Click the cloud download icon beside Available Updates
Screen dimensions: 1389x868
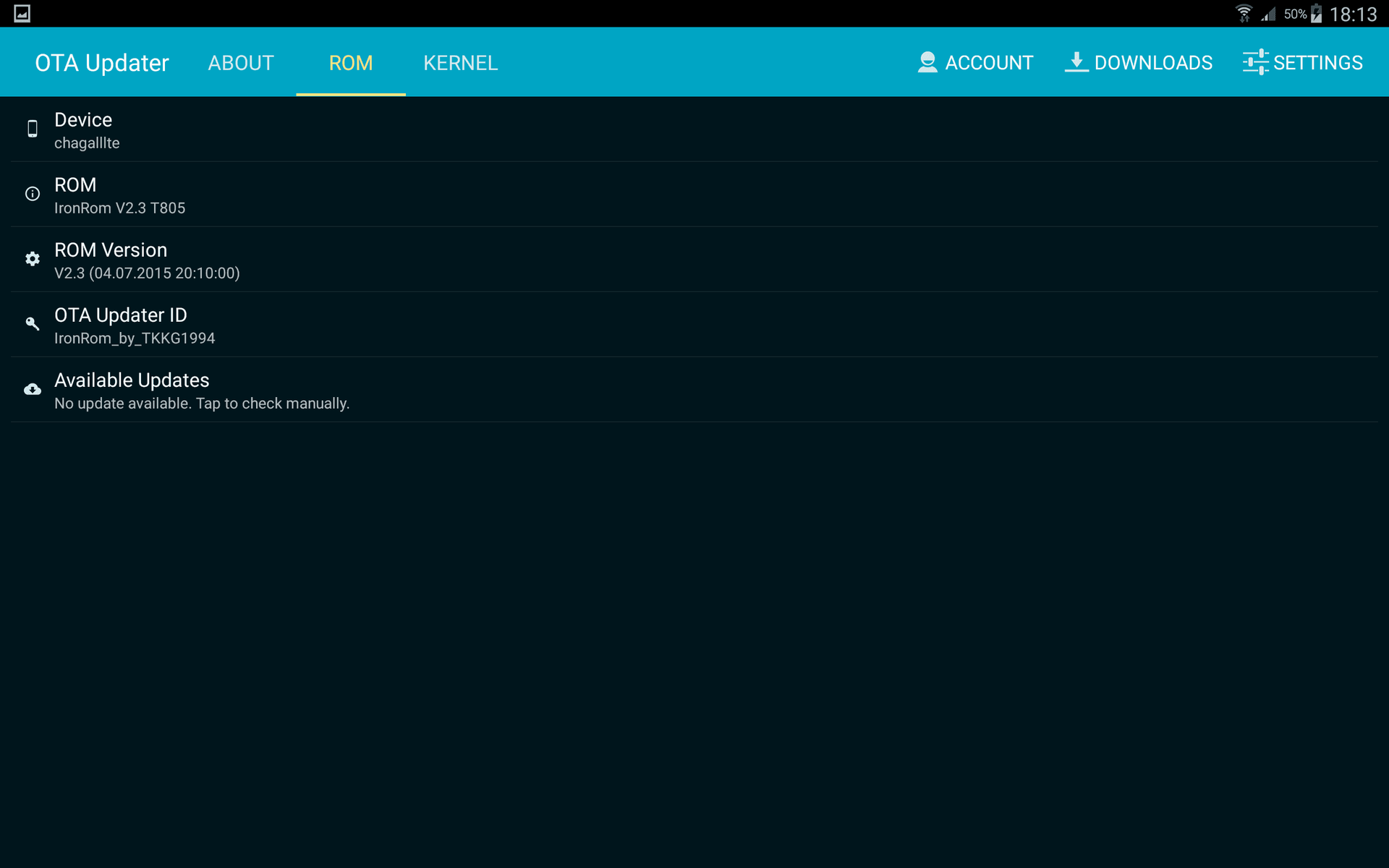click(x=33, y=389)
